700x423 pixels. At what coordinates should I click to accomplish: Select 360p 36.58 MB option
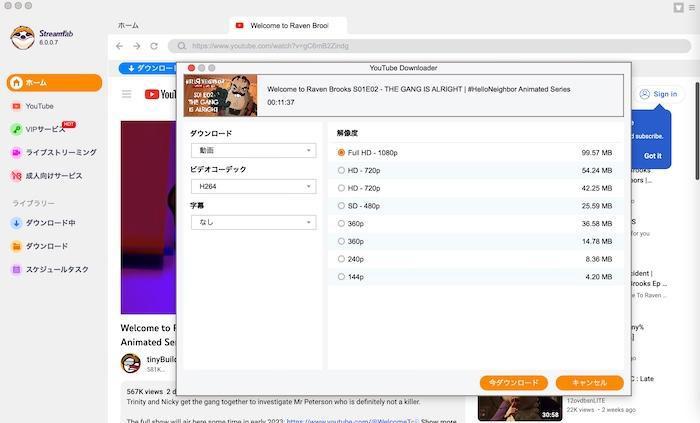(x=475, y=224)
